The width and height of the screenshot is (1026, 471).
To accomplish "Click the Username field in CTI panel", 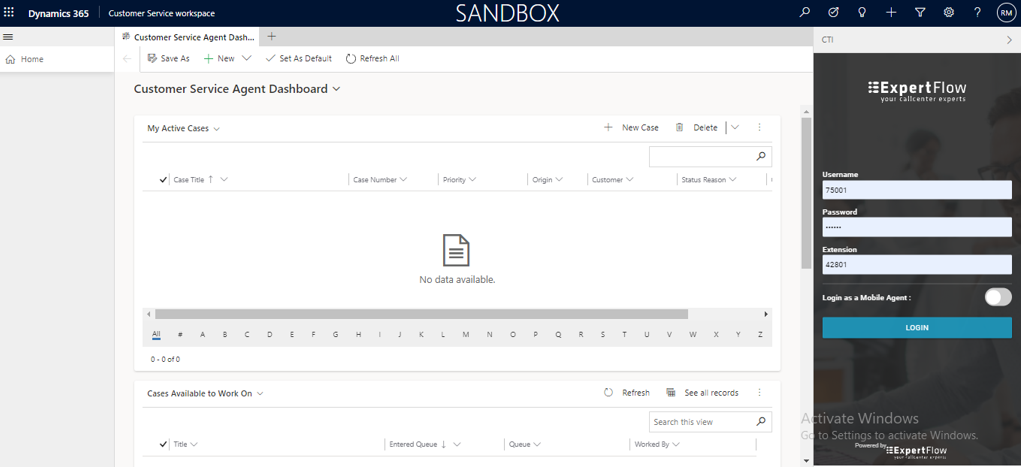I will 917,190.
